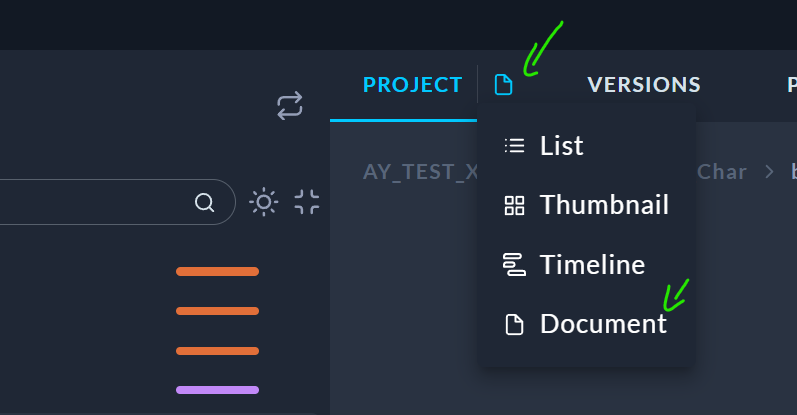Click the purple color bar
This screenshot has width=797, height=415.
[x=217, y=390]
